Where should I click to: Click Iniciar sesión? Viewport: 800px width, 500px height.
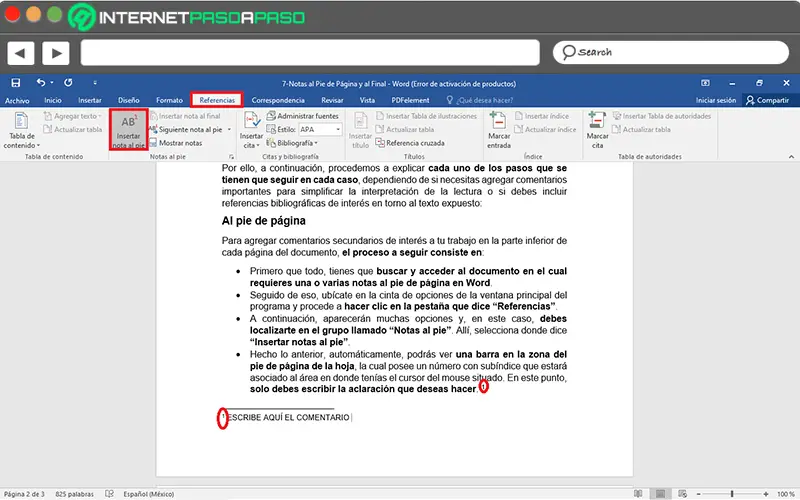pos(716,101)
